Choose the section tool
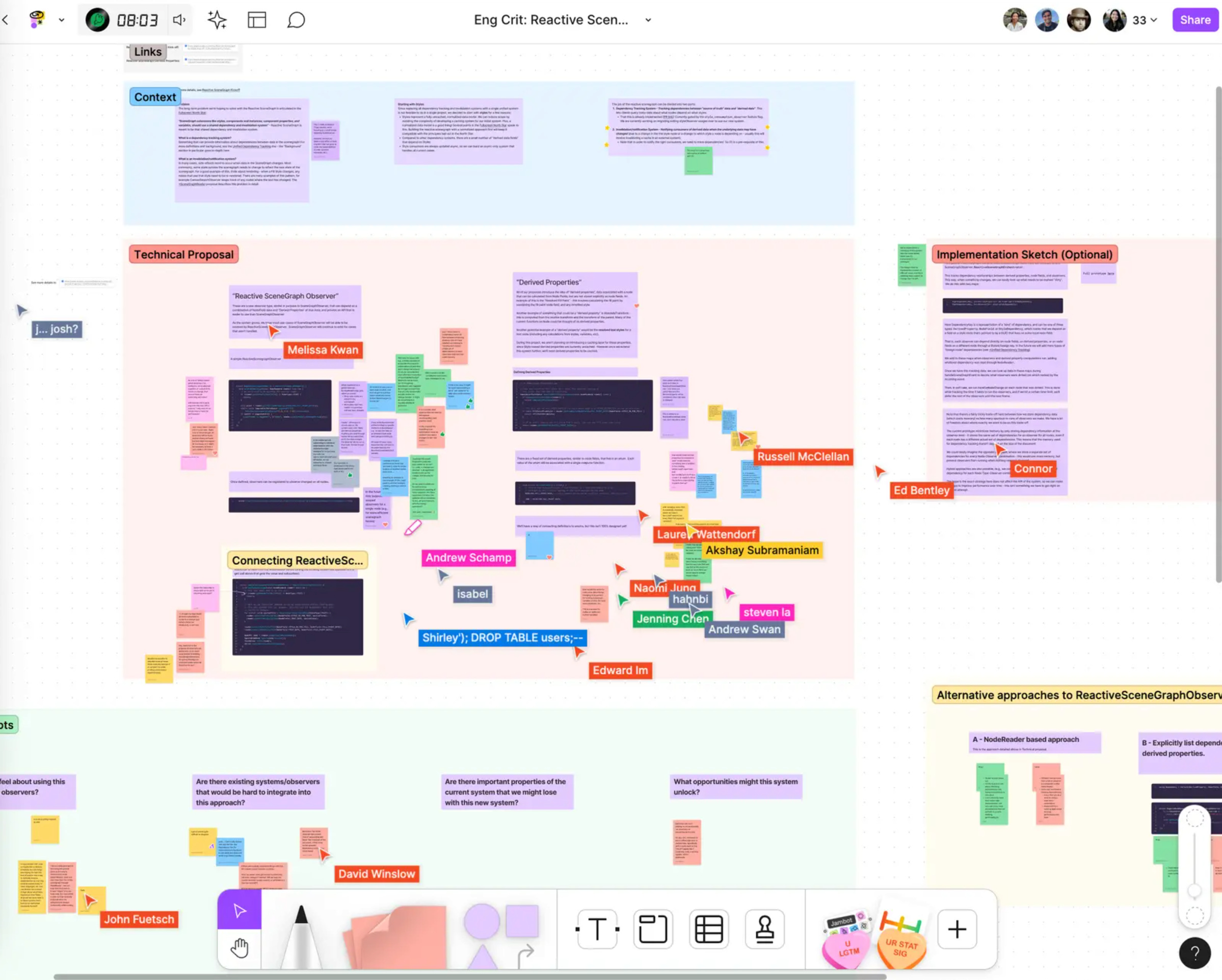 point(653,929)
